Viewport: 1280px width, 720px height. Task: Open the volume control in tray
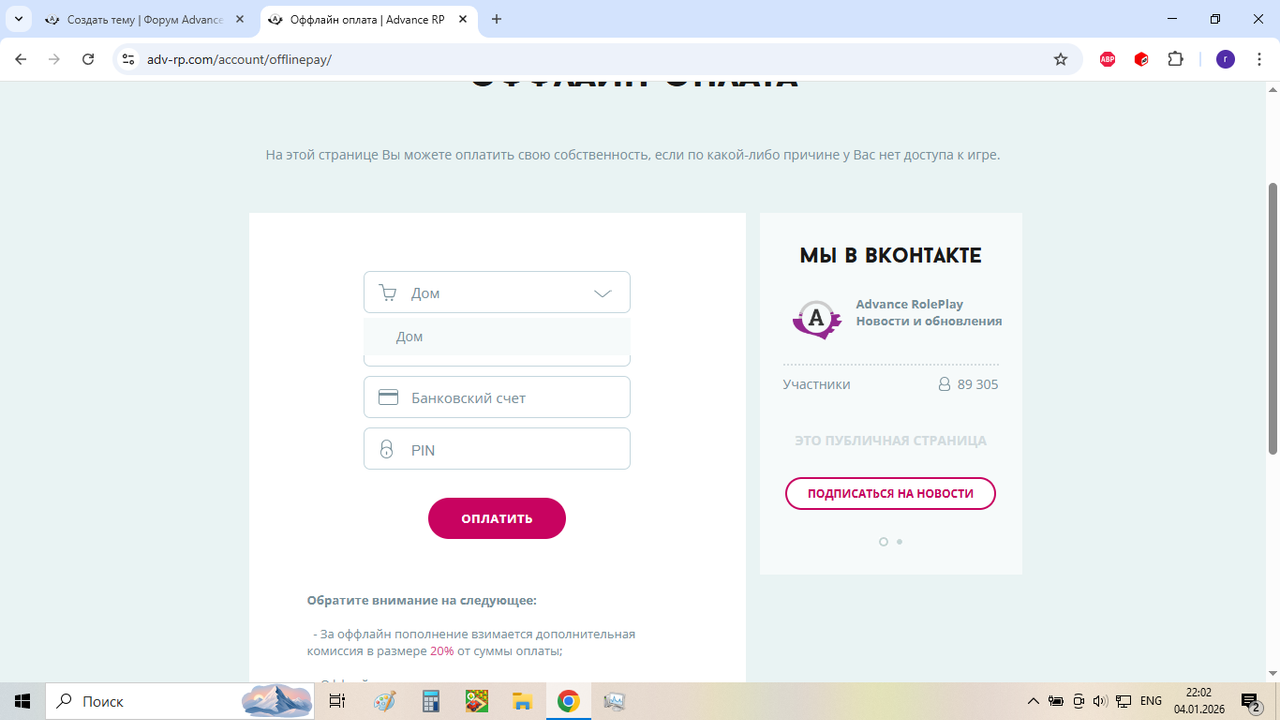coord(1100,701)
